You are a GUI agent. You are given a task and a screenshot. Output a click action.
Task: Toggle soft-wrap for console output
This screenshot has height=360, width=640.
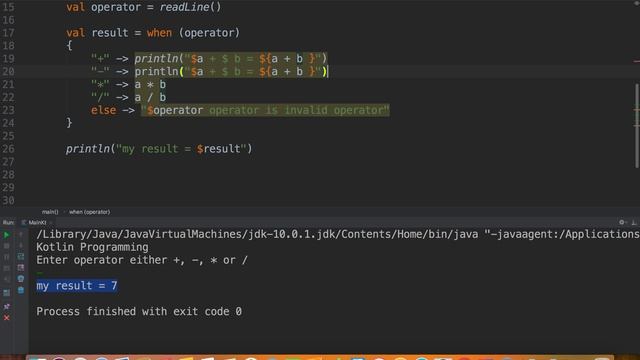[21, 256]
